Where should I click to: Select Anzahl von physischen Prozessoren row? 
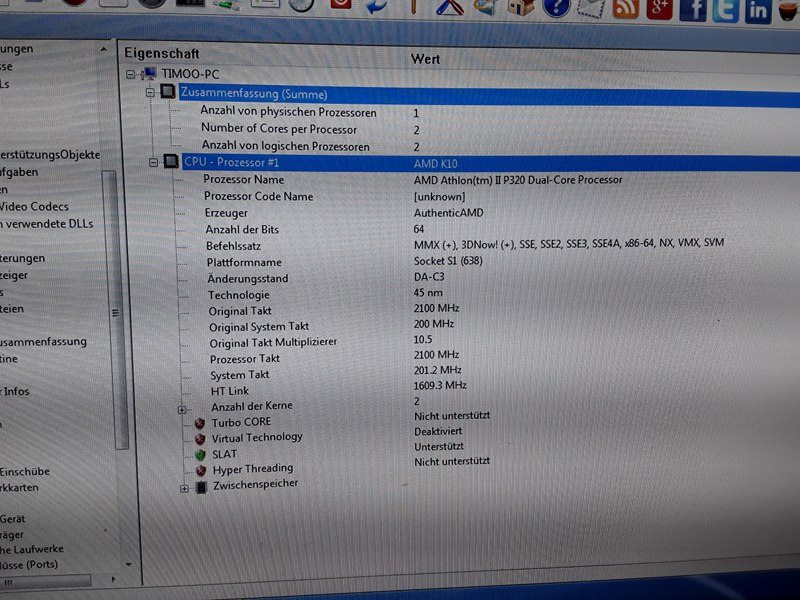(288, 112)
